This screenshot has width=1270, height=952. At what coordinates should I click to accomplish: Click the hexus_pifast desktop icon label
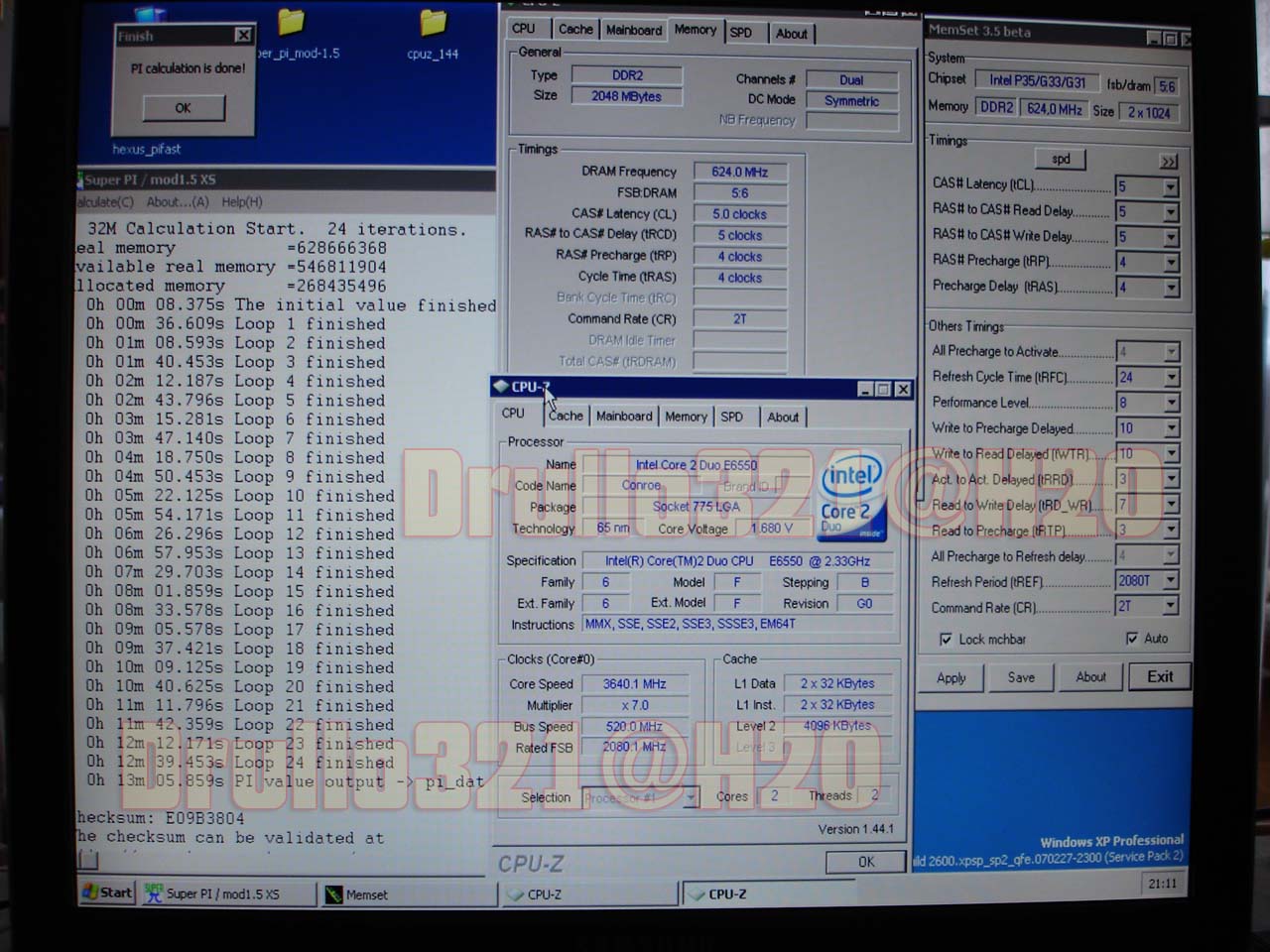pos(147,149)
